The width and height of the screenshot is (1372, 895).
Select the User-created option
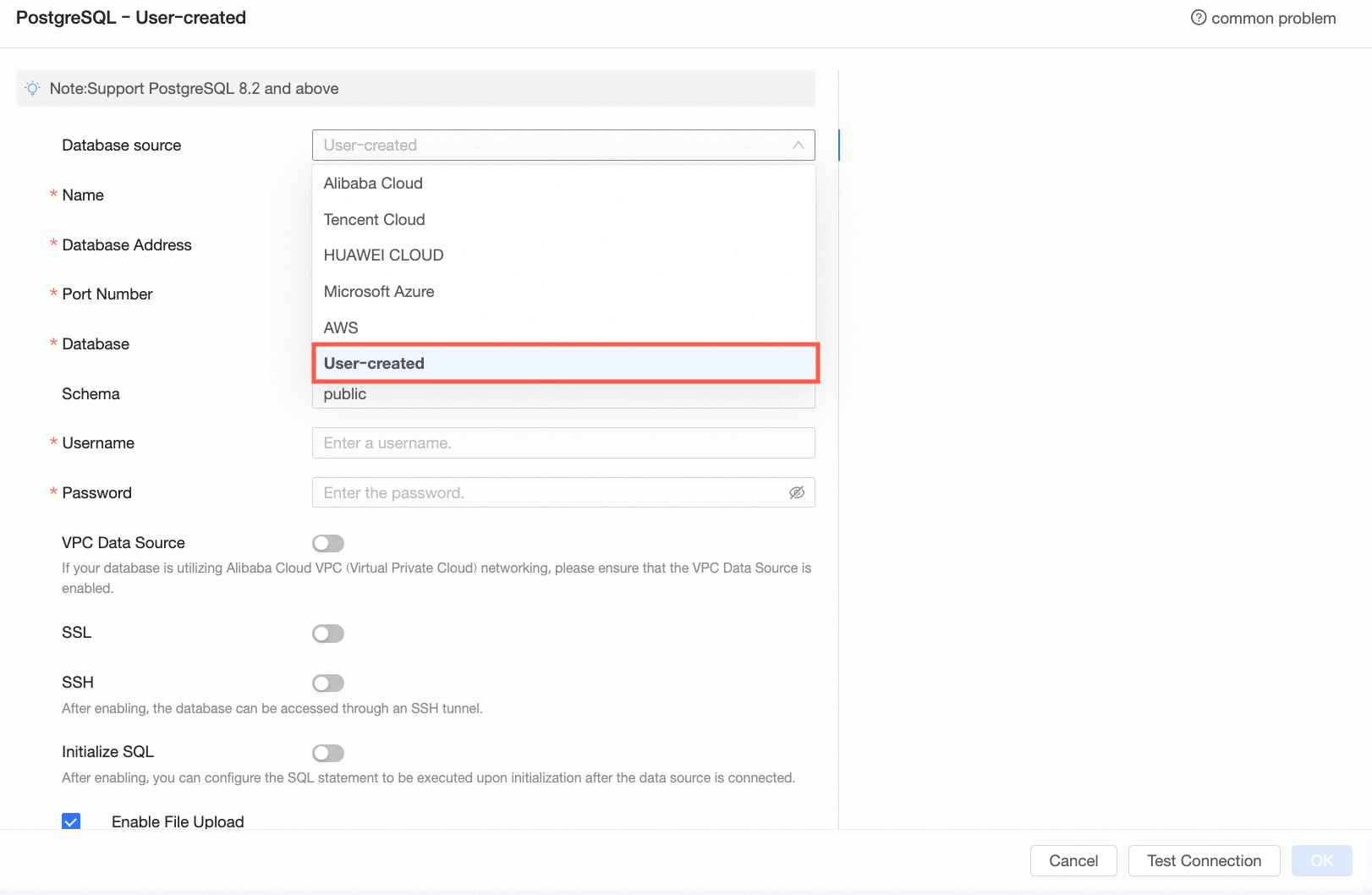pos(374,364)
